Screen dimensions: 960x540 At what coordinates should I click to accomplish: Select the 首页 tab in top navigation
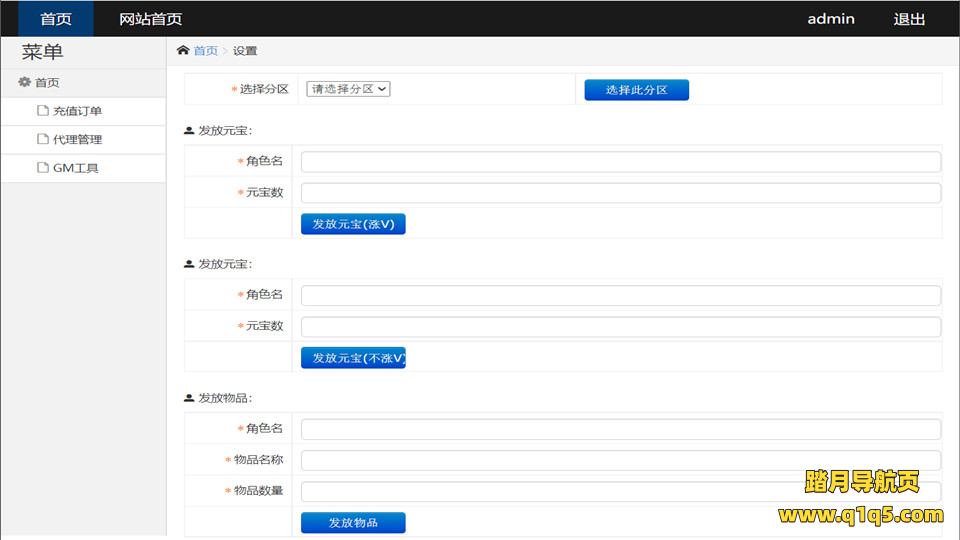(x=56, y=19)
